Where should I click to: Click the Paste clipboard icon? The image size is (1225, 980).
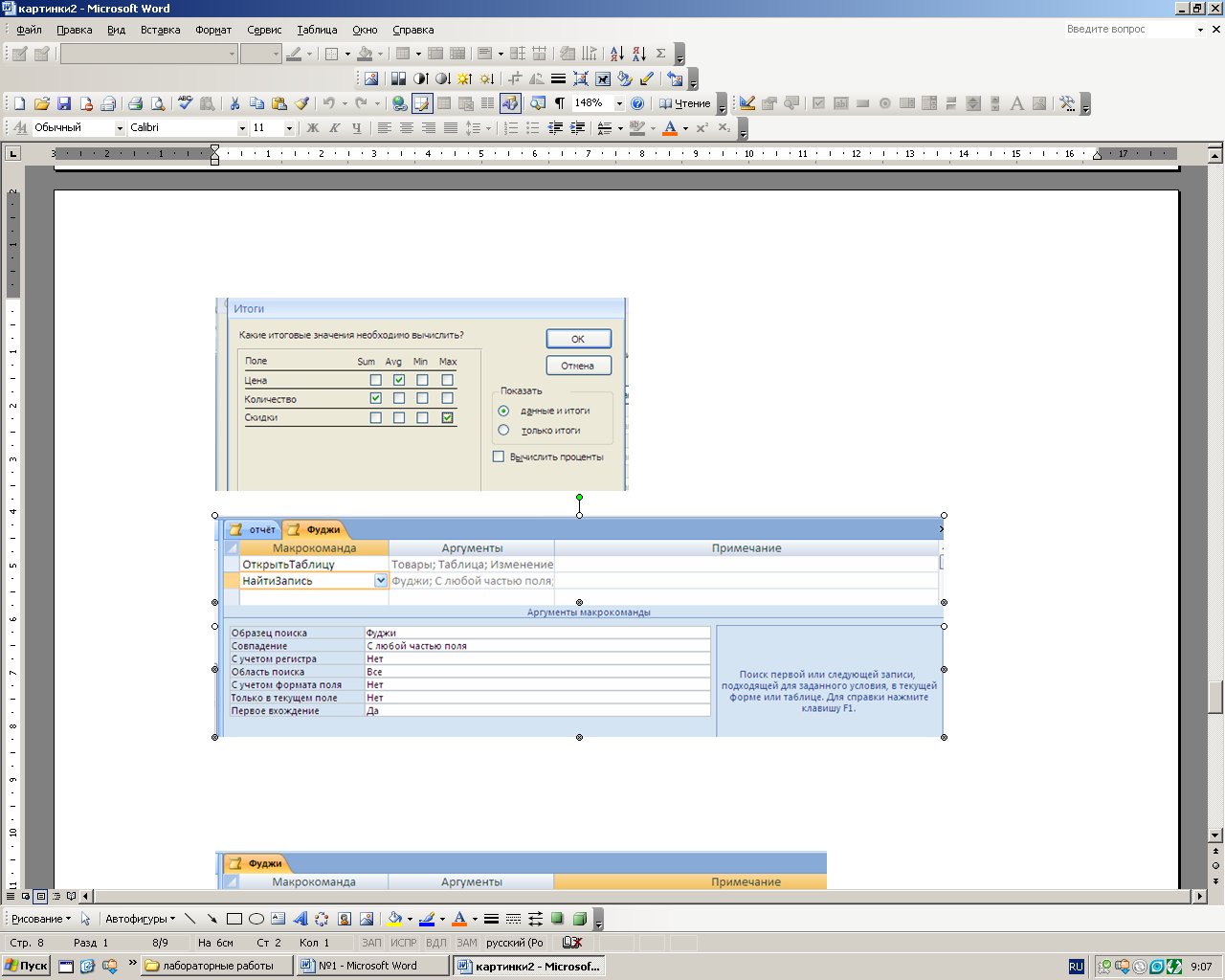(x=279, y=103)
